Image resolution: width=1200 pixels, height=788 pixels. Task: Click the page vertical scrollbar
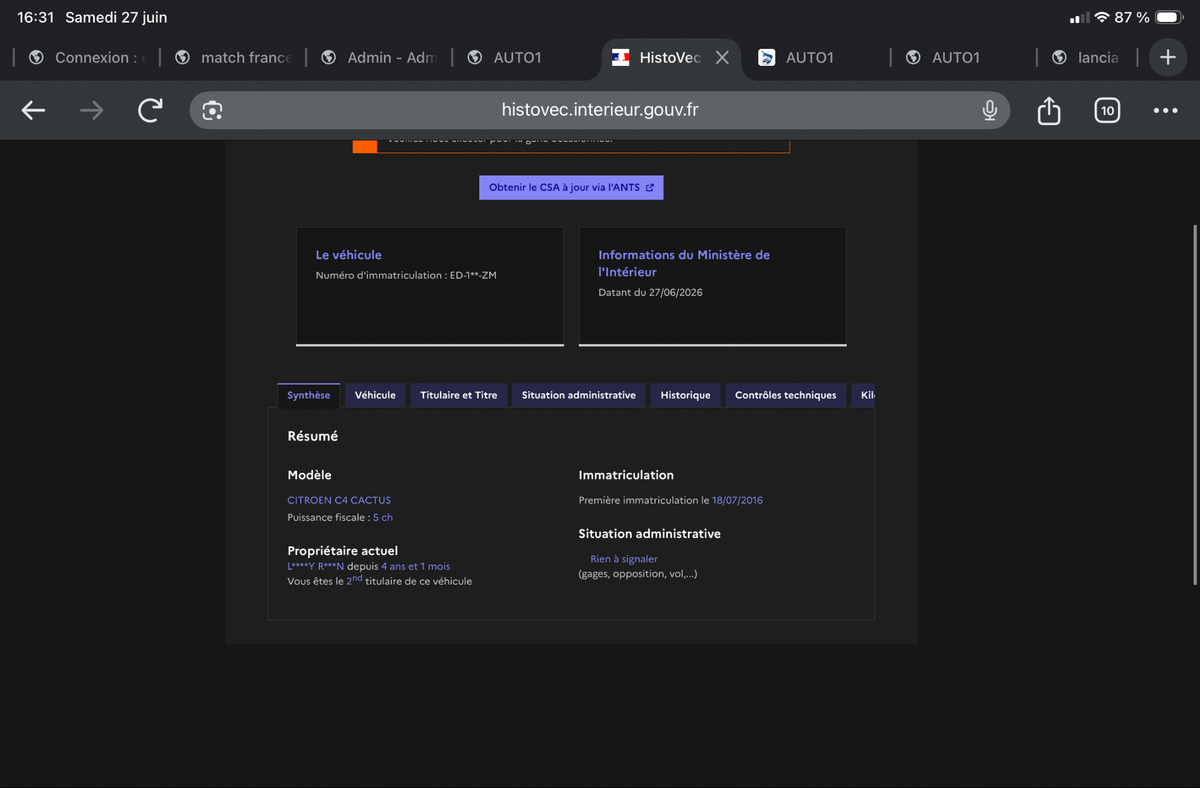point(1196,404)
